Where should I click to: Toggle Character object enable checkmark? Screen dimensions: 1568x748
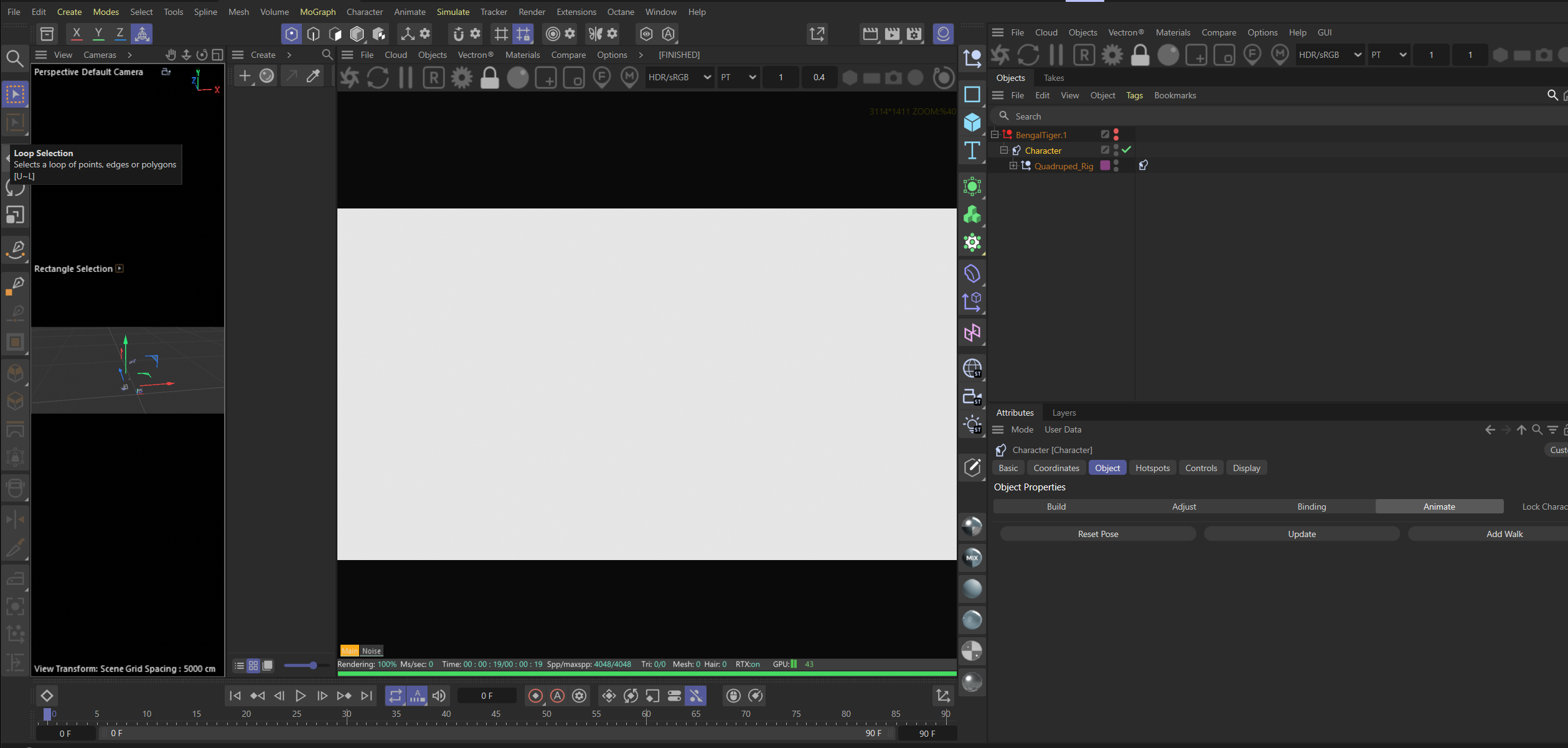1127,150
